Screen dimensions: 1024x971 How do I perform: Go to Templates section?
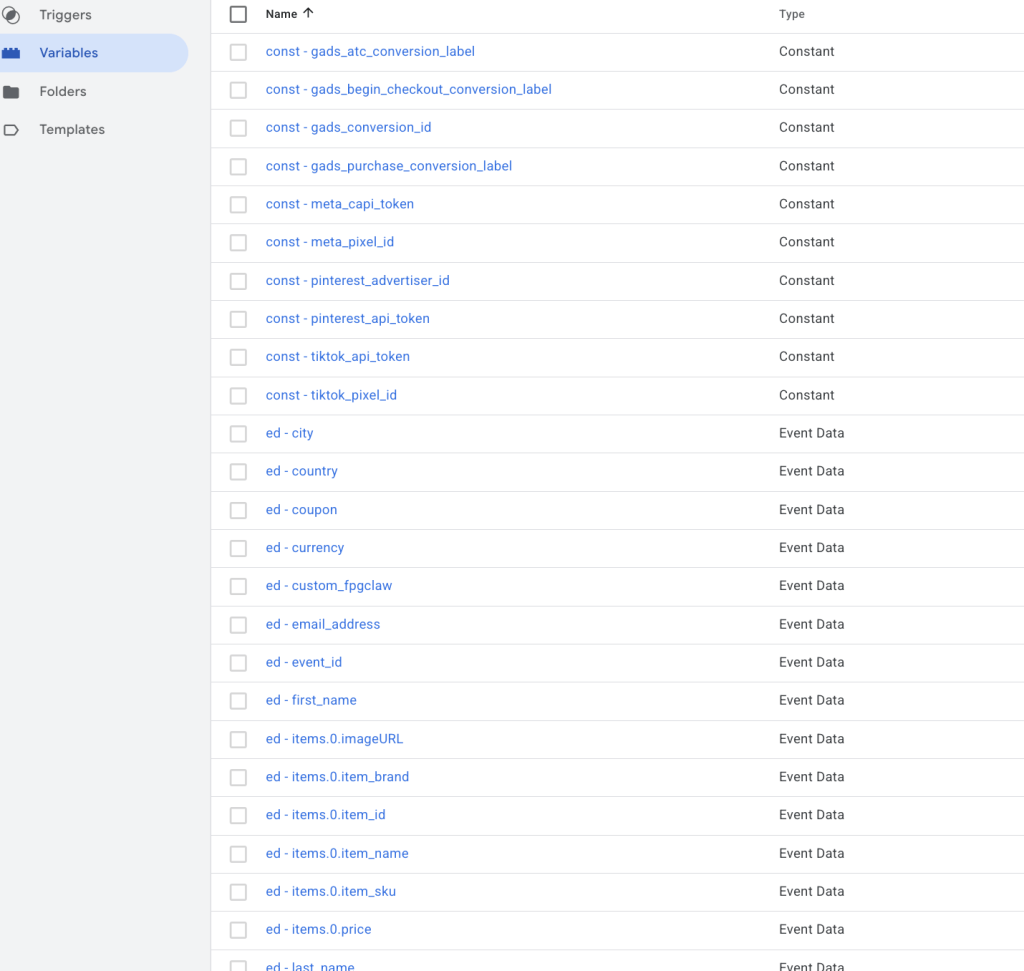tap(72, 129)
